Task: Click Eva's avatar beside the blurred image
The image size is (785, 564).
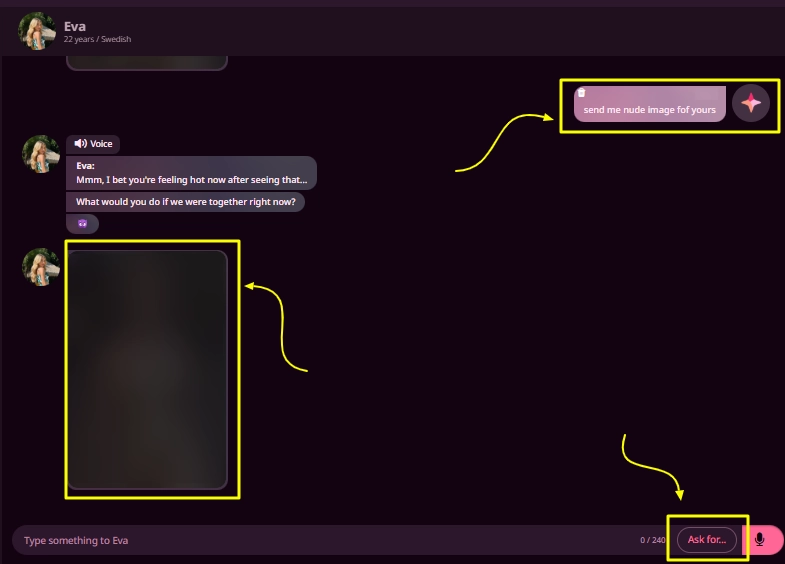Action: point(41,267)
